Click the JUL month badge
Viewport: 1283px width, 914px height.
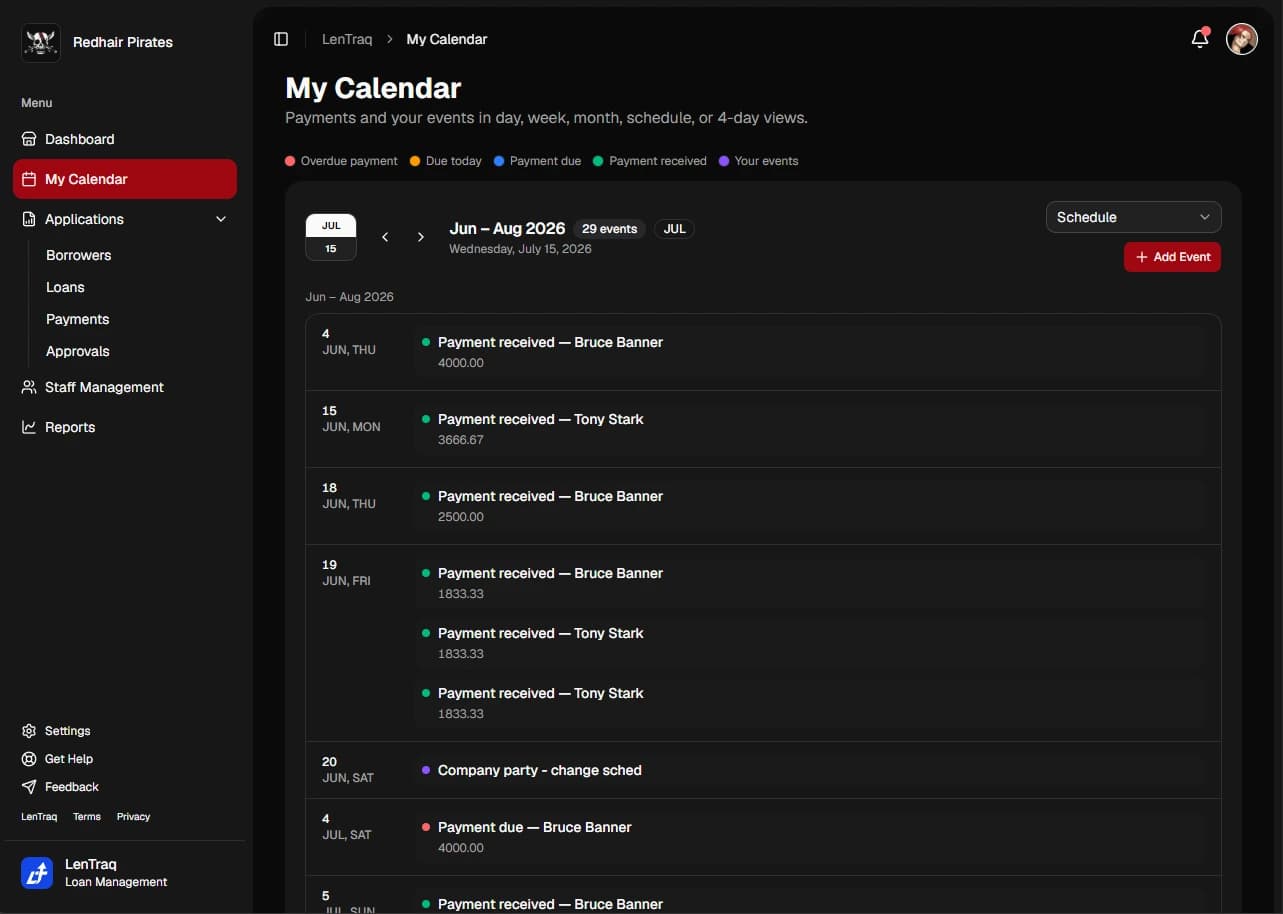675,229
